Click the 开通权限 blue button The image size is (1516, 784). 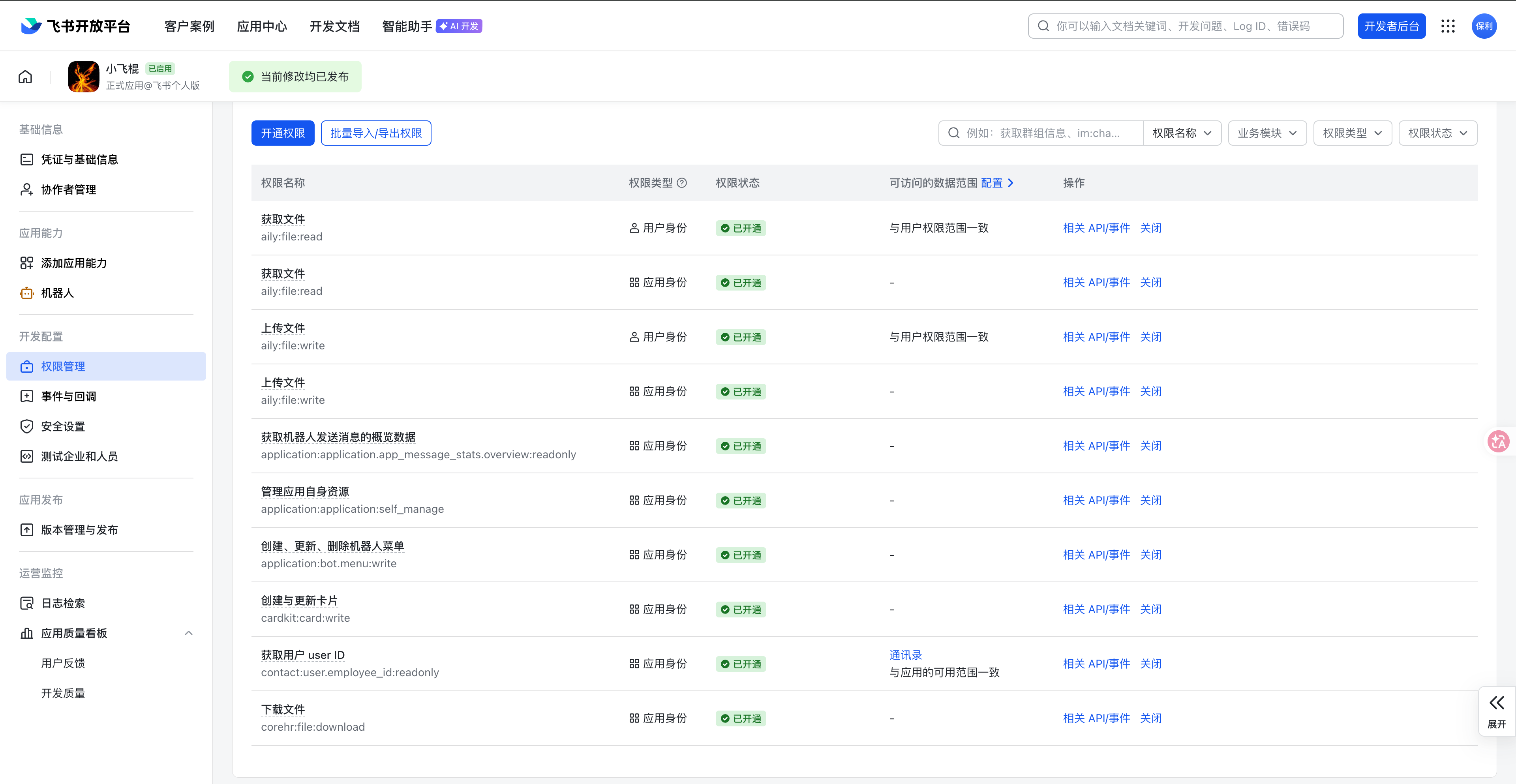click(x=283, y=133)
